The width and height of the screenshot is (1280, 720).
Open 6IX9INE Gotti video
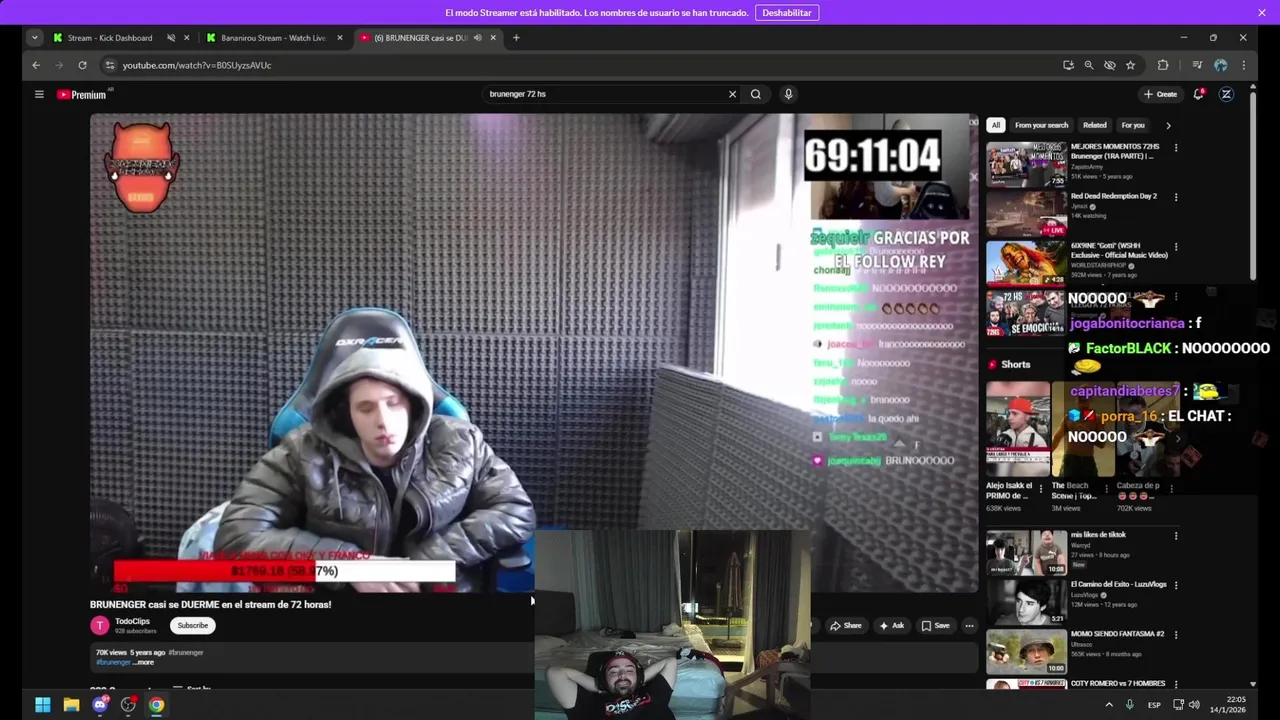tap(1026, 263)
